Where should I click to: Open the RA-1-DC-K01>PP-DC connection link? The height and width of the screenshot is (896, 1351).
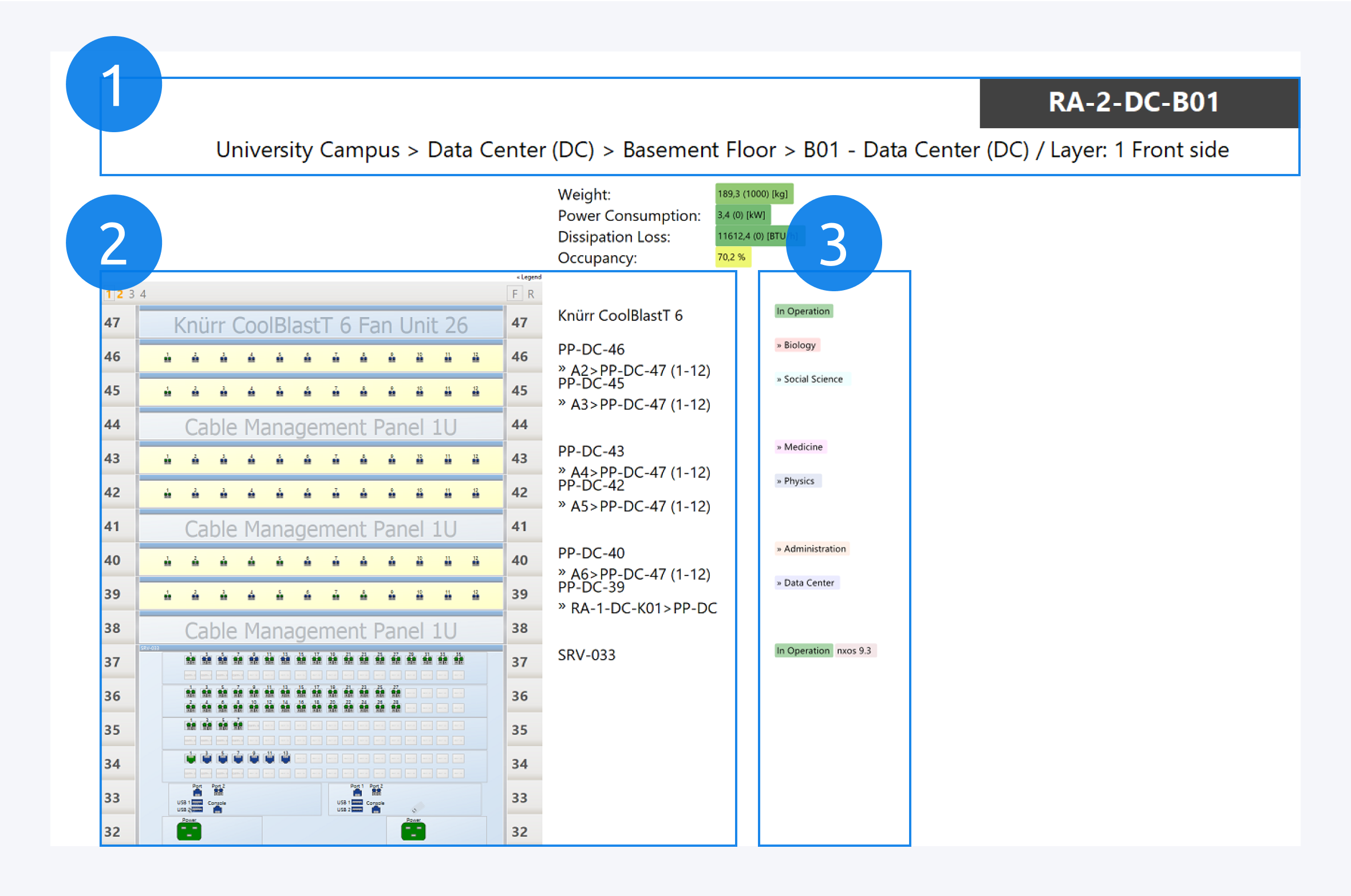pos(643,608)
